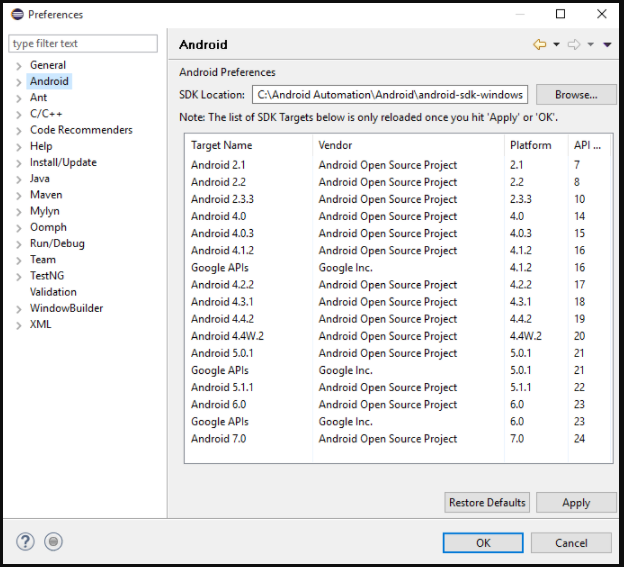Maximize the Preferences dialog window

(560, 14)
